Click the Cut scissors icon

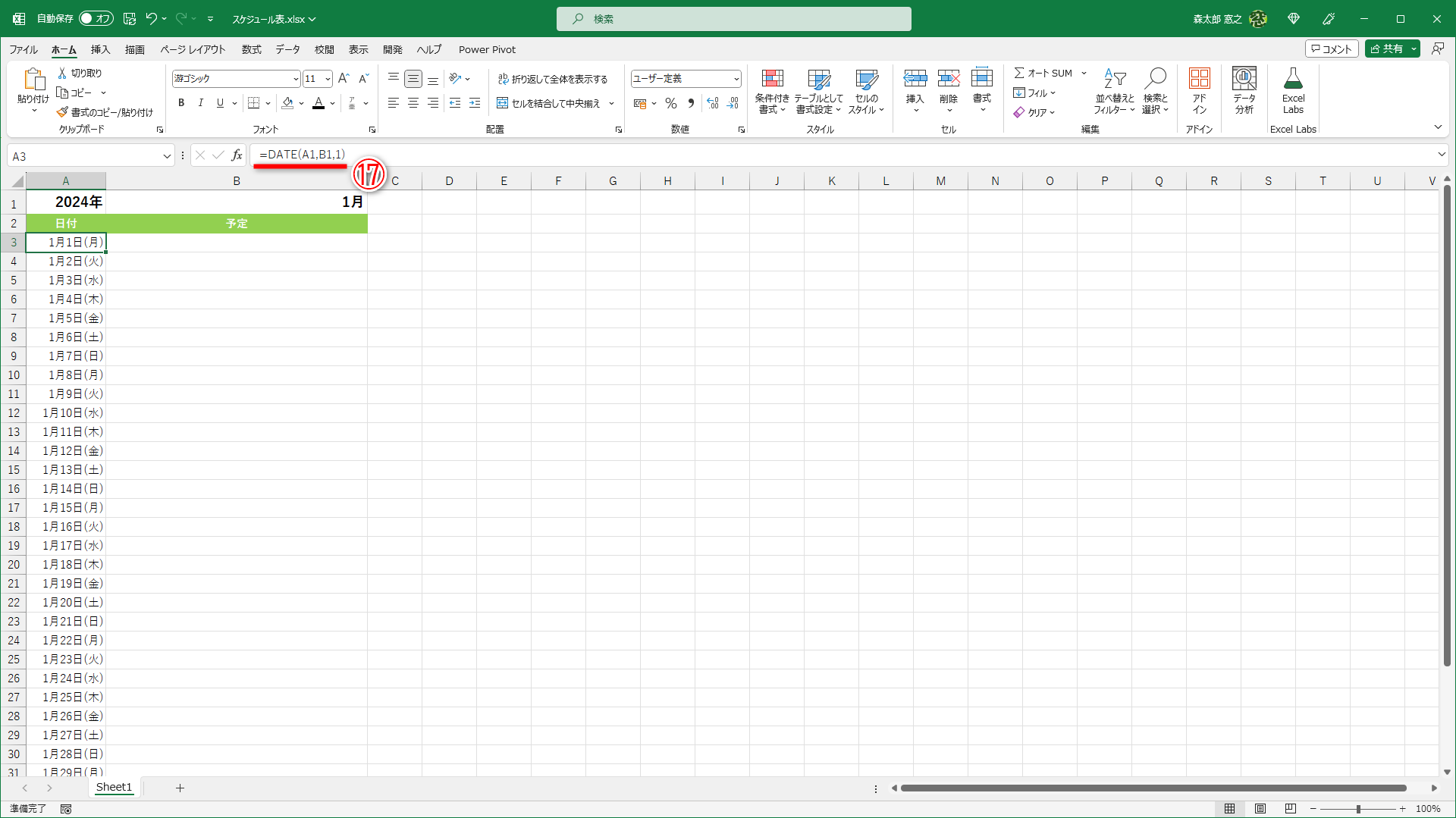point(62,73)
